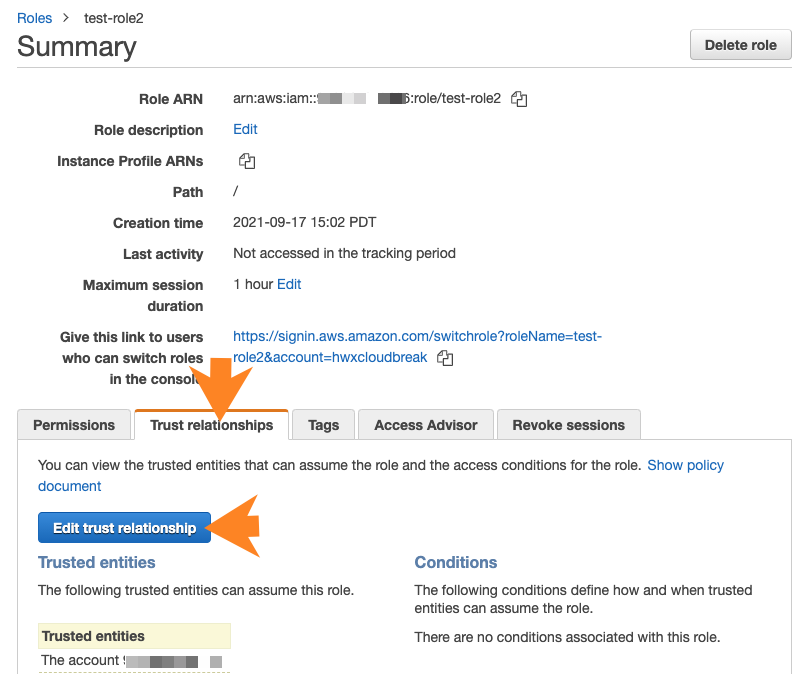Viewport: 800px width, 674px height.
Task: Copy the switch role console link
Action: (446, 358)
